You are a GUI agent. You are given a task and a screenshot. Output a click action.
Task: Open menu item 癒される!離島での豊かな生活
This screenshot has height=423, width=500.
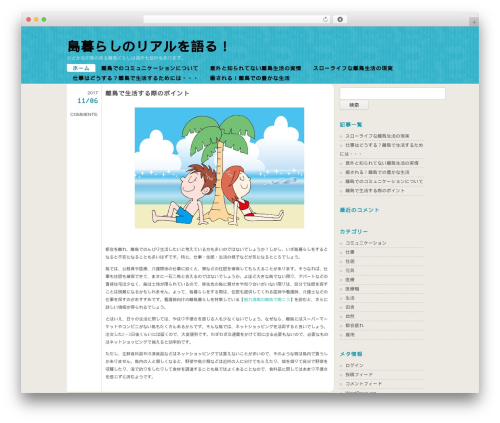250,78
